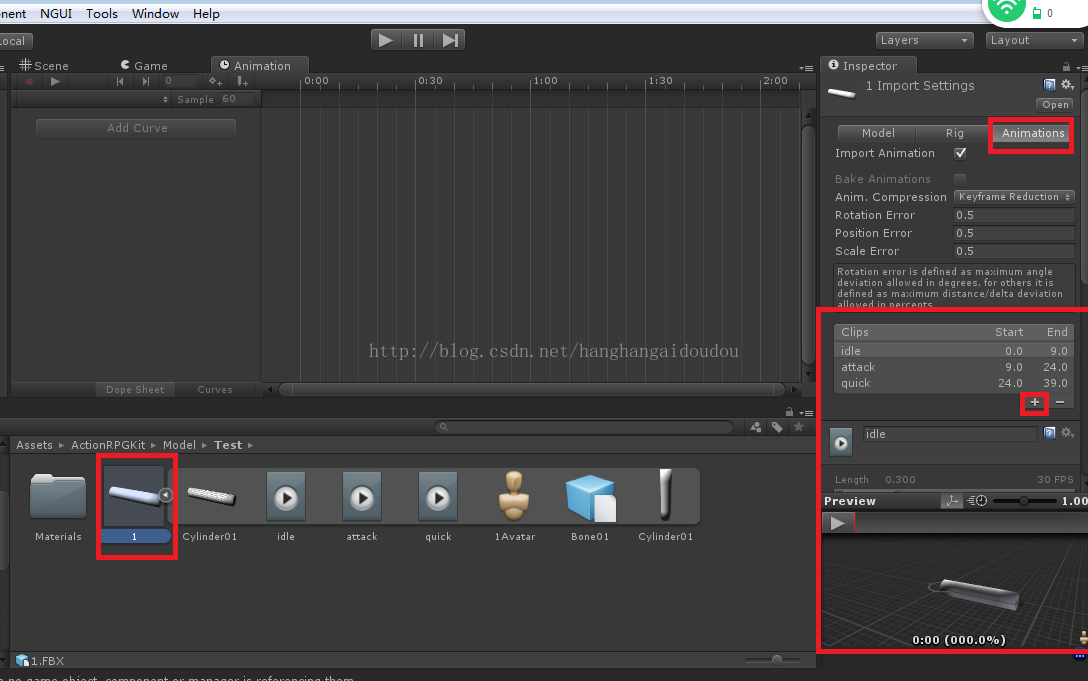Open the animation clip selector dropdown

click(x=92, y=99)
